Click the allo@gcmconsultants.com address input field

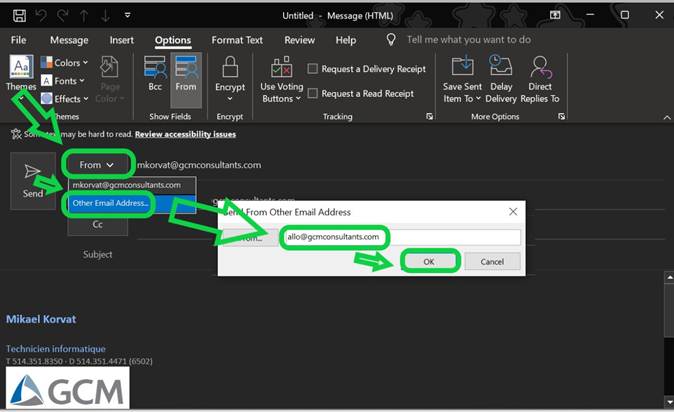[x=401, y=237]
